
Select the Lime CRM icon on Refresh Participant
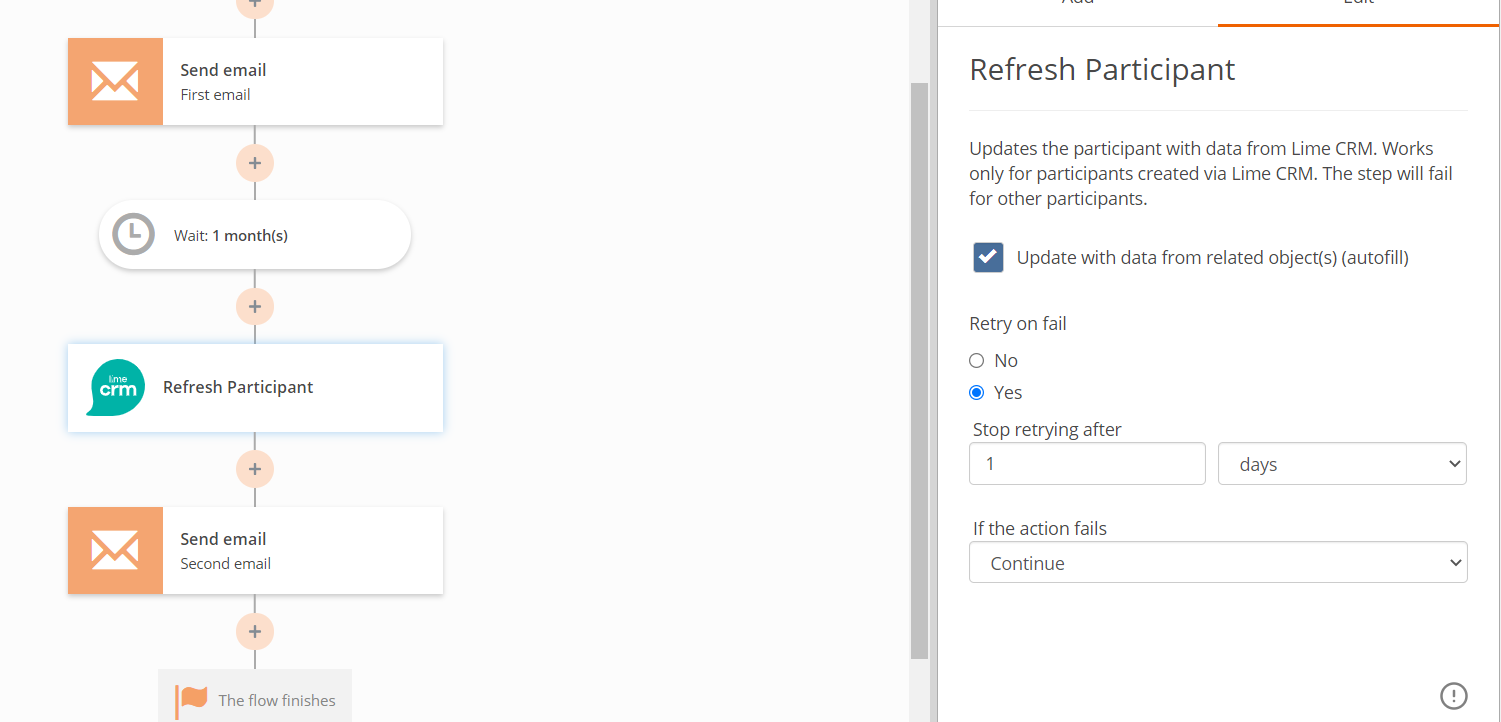[x=116, y=388]
